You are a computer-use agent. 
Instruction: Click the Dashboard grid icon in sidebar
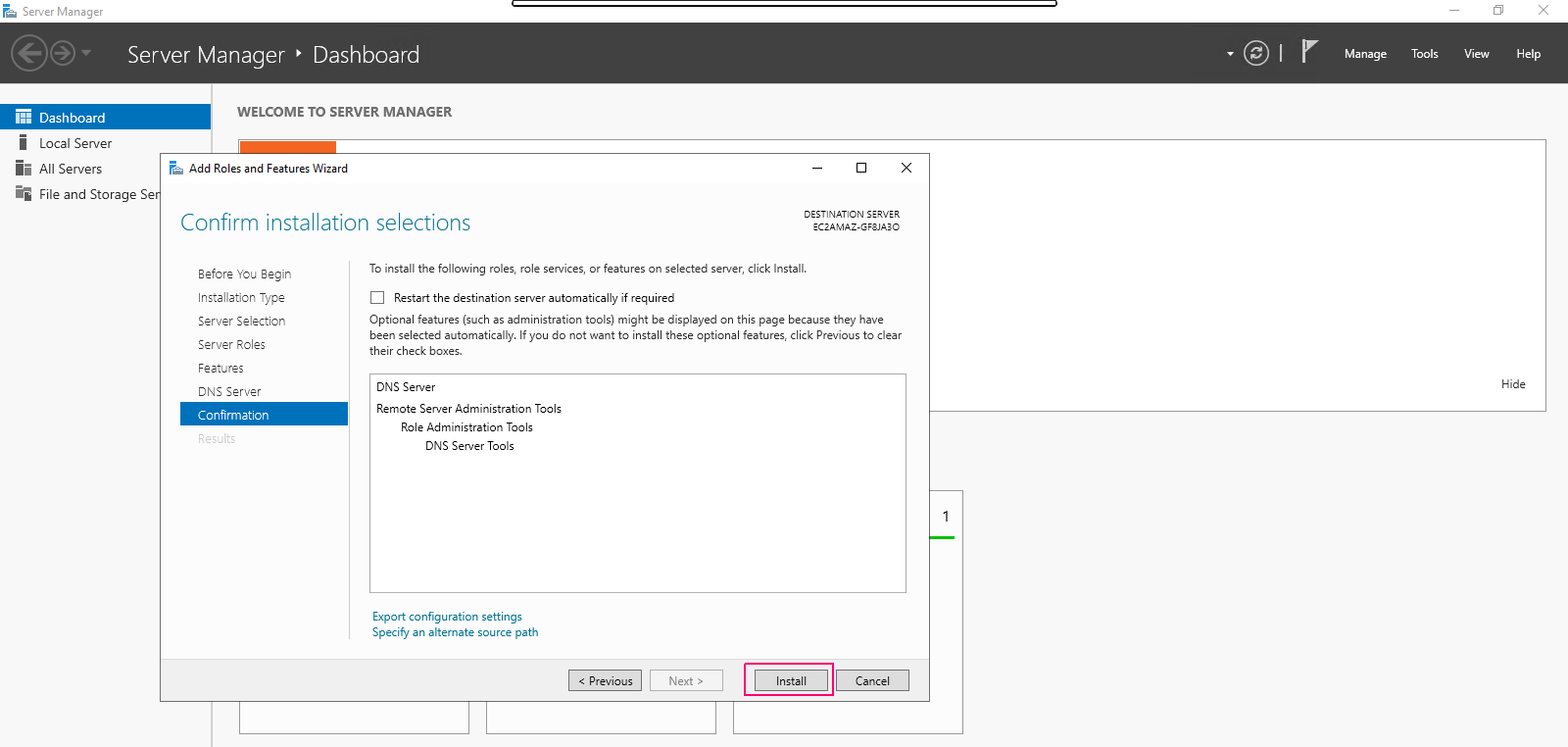24,117
